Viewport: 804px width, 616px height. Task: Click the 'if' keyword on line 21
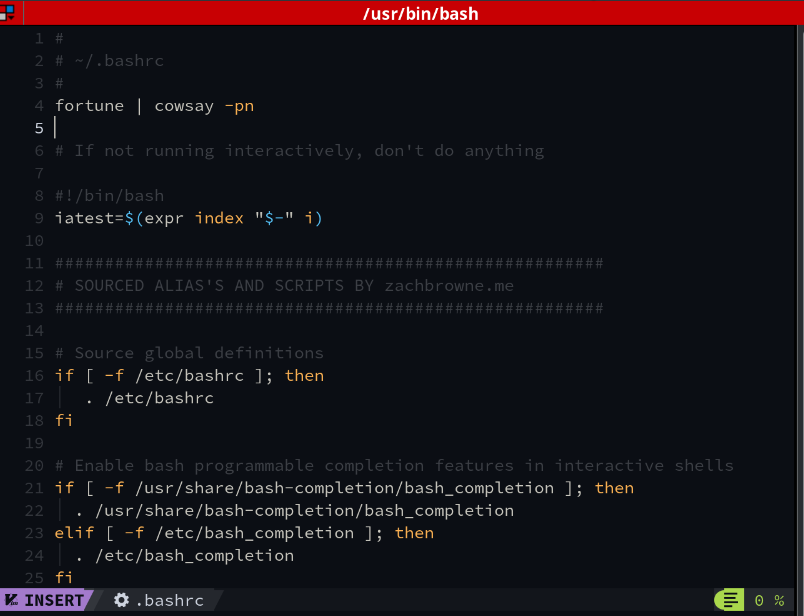(64, 488)
